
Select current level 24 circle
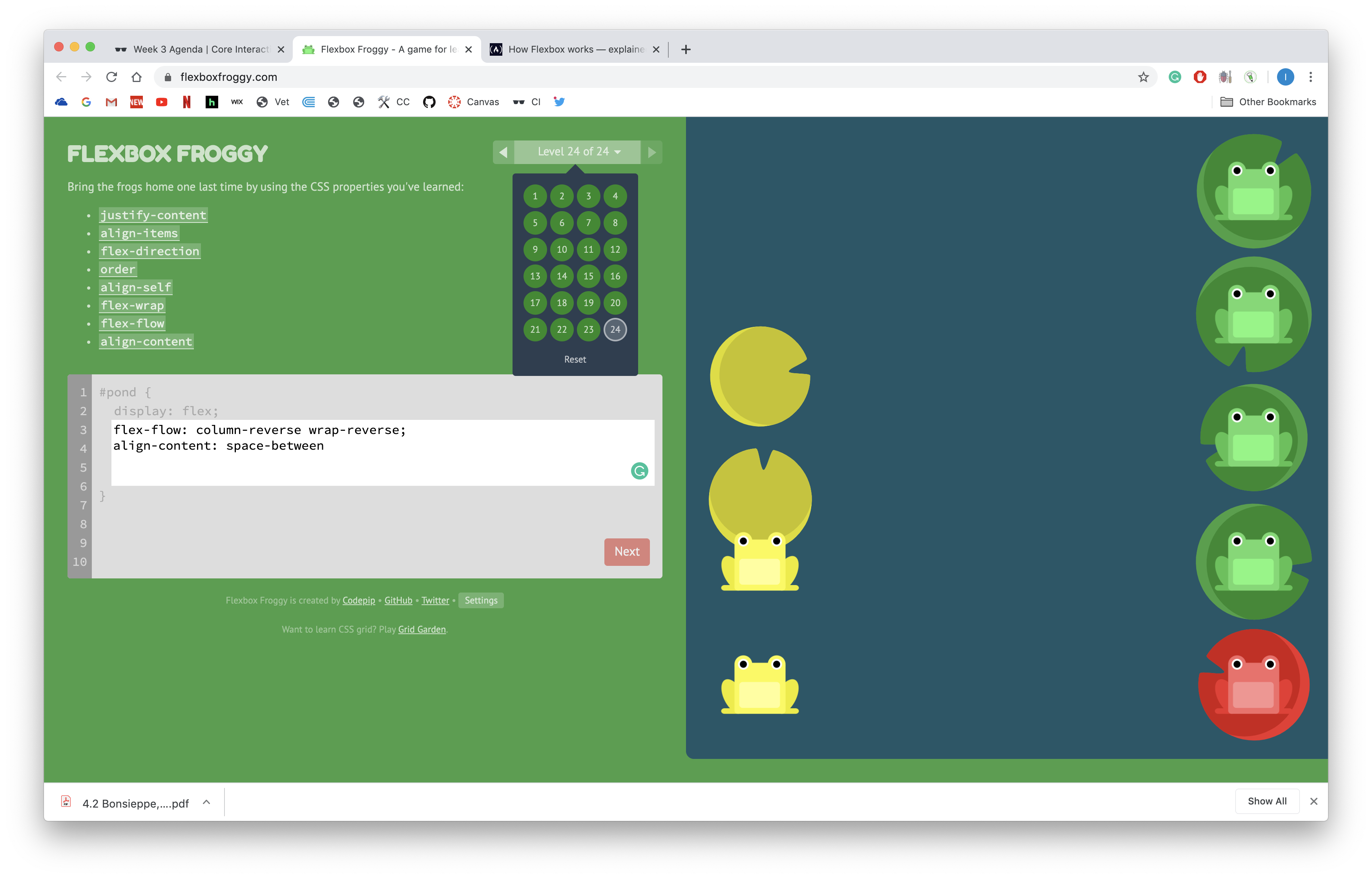(615, 329)
